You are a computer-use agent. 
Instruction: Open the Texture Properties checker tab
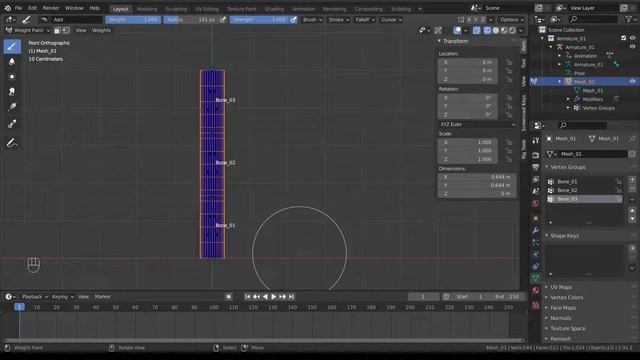click(536, 305)
